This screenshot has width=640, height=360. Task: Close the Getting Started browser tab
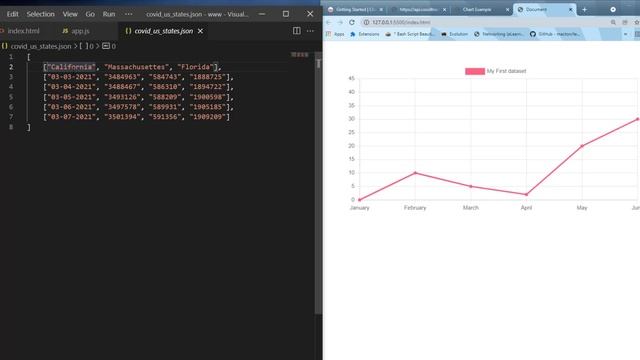pyautogui.click(x=381, y=9)
